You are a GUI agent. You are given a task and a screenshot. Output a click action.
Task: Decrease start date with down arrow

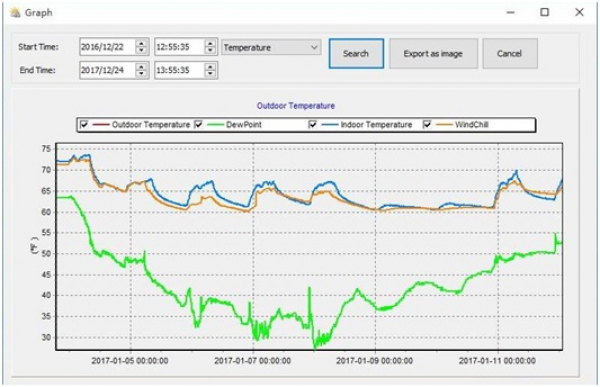(x=142, y=51)
